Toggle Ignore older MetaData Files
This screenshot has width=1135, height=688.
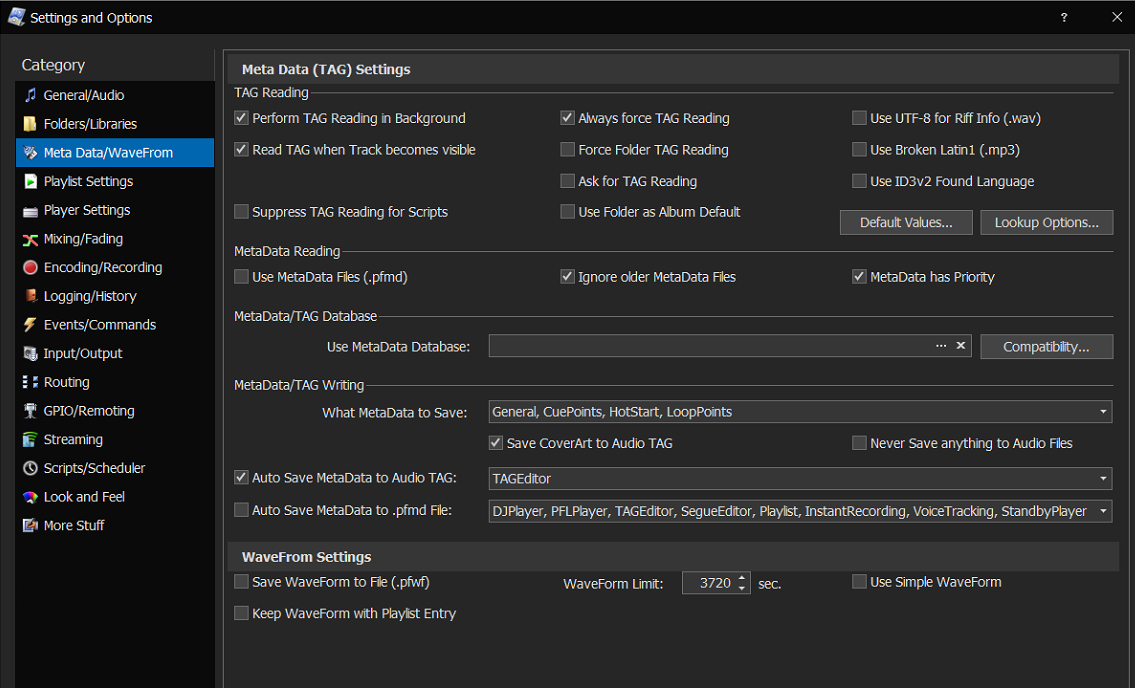pos(568,277)
